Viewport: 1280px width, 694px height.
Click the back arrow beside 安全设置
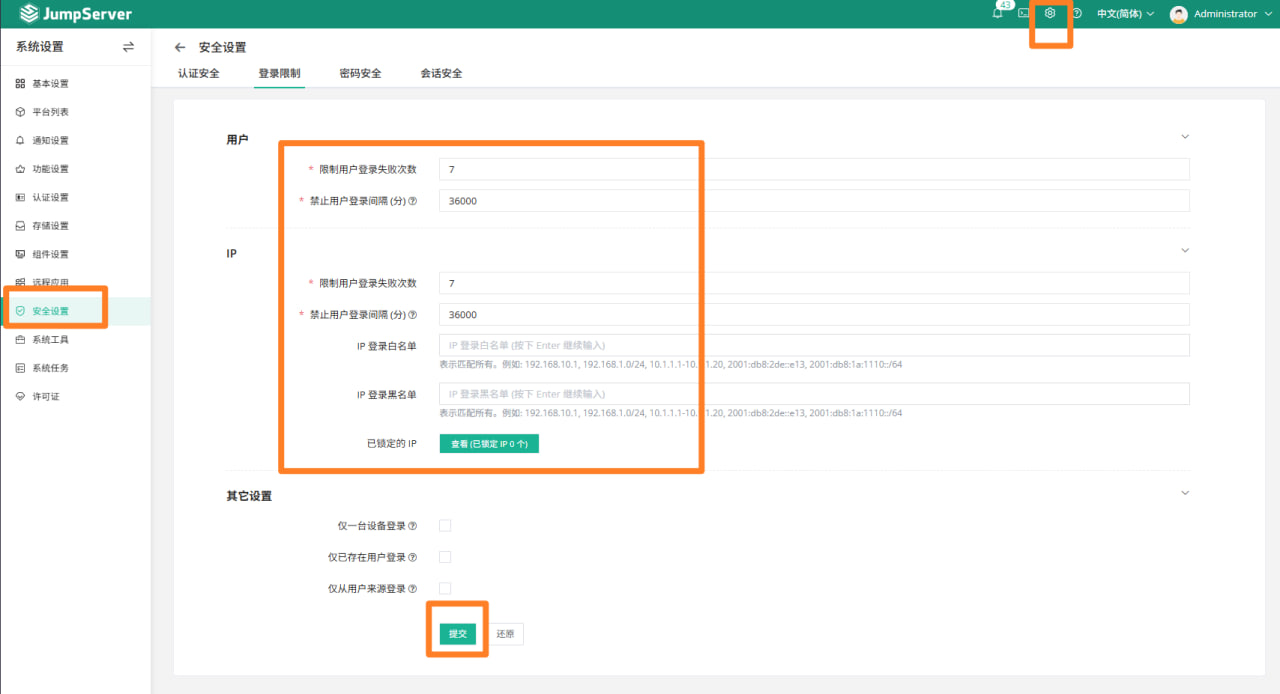(x=180, y=47)
